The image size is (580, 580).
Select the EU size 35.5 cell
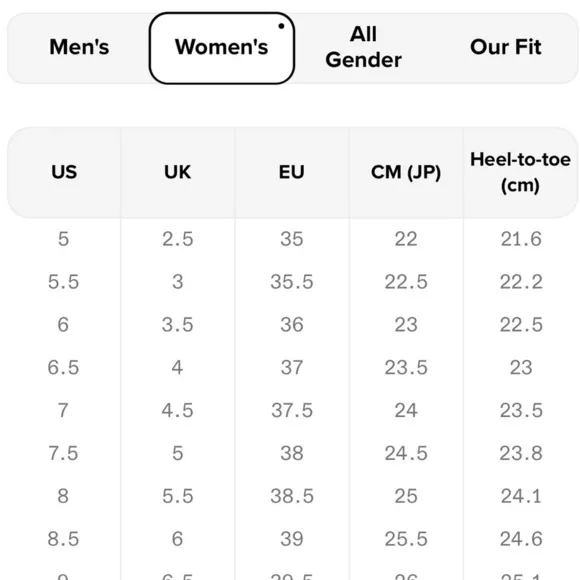(291, 282)
